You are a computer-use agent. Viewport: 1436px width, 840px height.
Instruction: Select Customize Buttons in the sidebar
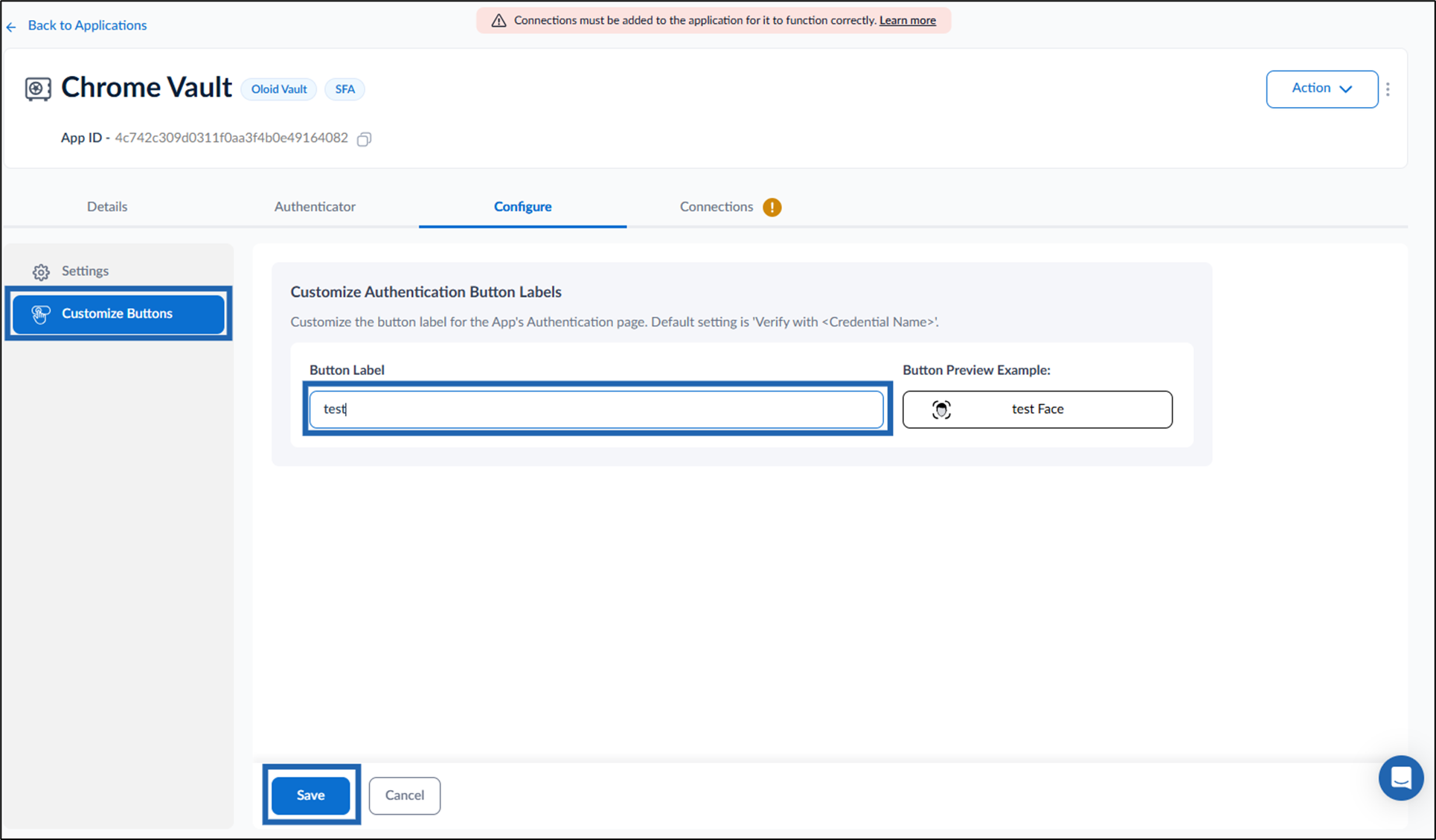coord(118,314)
